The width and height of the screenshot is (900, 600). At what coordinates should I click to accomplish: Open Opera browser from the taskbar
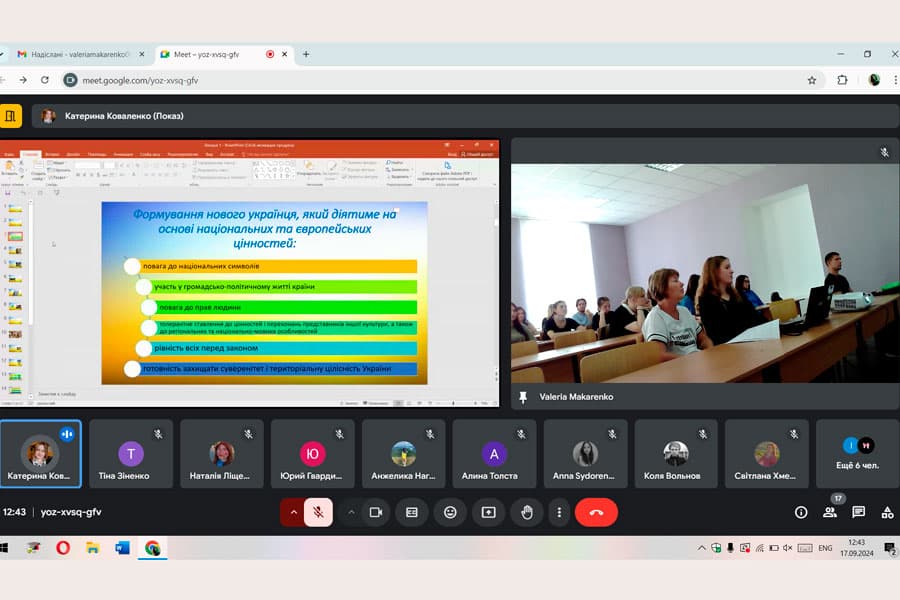(x=63, y=548)
